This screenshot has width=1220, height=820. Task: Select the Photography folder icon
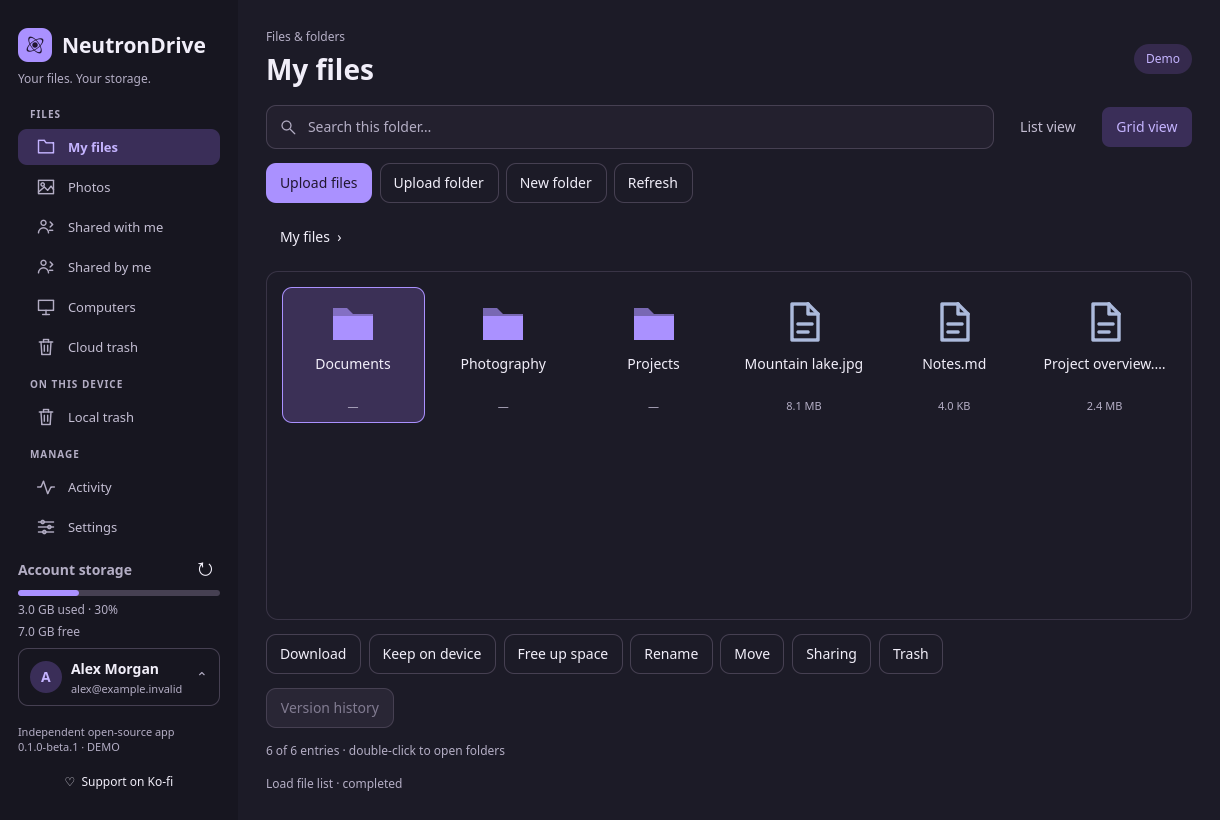click(x=503, y=323)
